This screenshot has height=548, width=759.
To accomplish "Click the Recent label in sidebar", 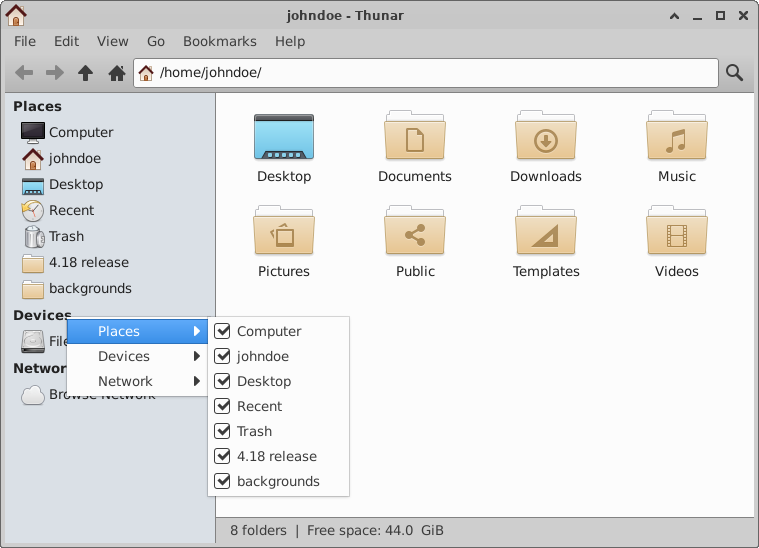I will coord(72,211).
